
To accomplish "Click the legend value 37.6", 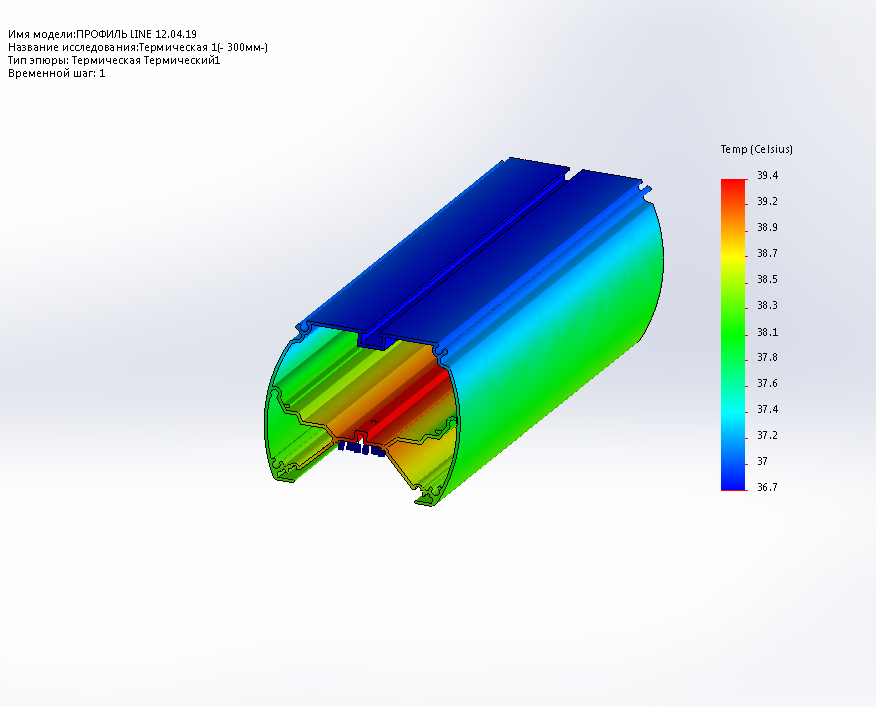I will tap(767, 383).
